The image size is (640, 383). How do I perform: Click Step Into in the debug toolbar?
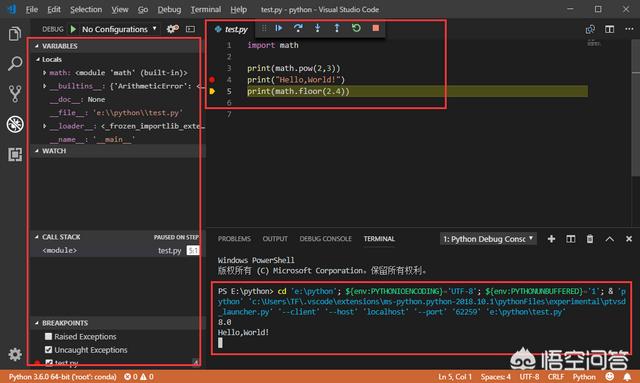tap(317, 28)
